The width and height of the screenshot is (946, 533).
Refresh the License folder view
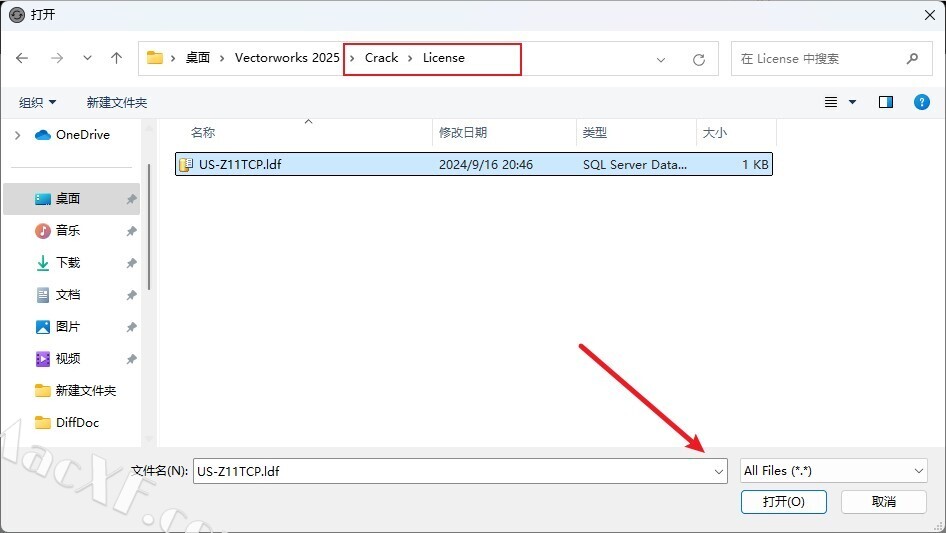pyautogui.click(x=699, y=59)
